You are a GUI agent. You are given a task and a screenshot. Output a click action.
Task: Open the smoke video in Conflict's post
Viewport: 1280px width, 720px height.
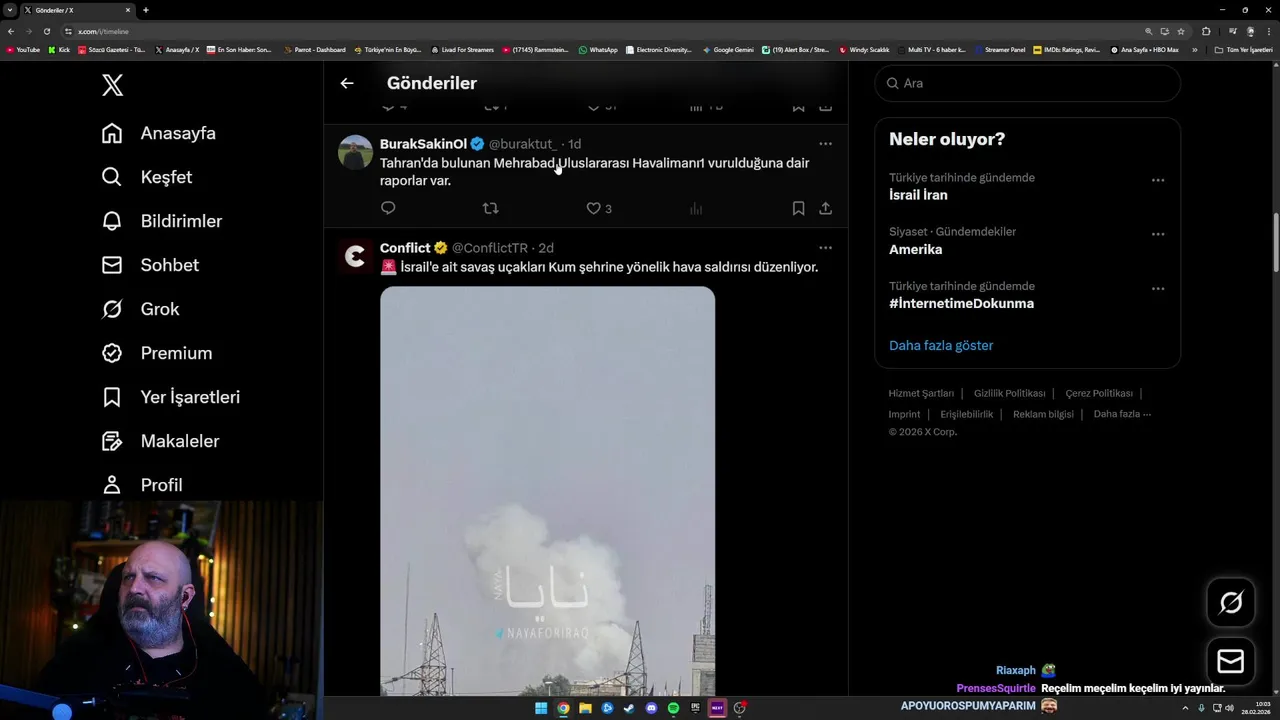(x=547, y=490)
